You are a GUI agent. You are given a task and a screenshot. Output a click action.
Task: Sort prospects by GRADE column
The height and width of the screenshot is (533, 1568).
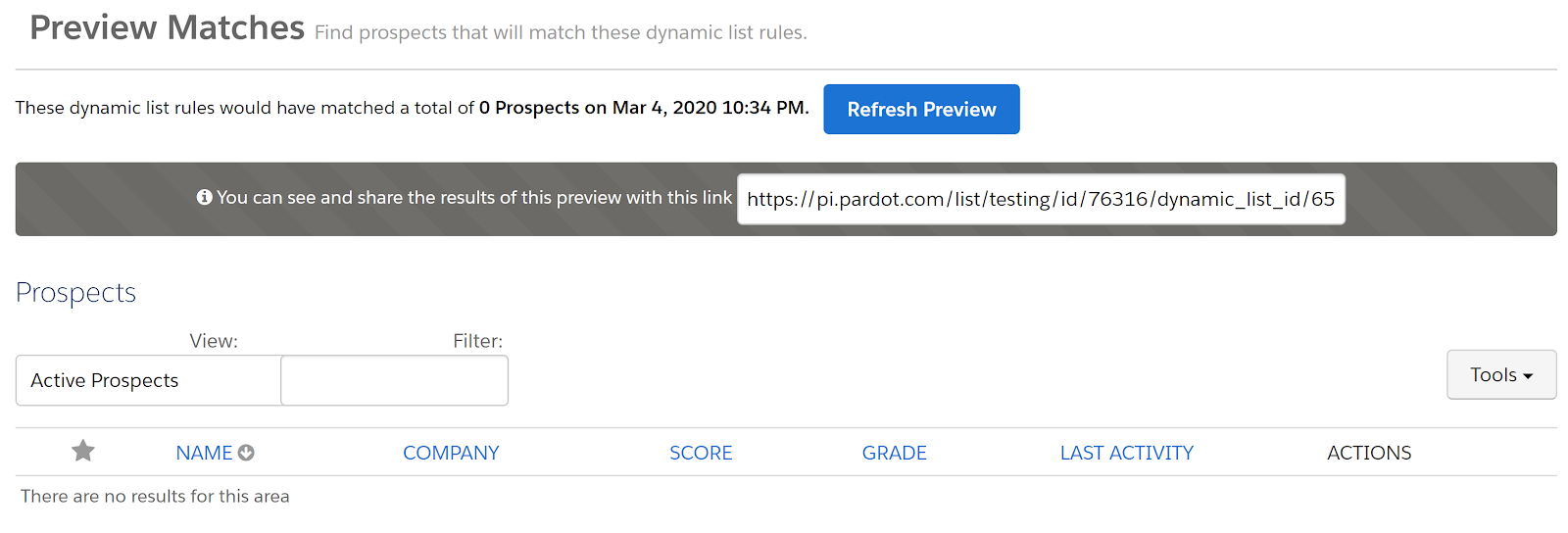[894, 453]
